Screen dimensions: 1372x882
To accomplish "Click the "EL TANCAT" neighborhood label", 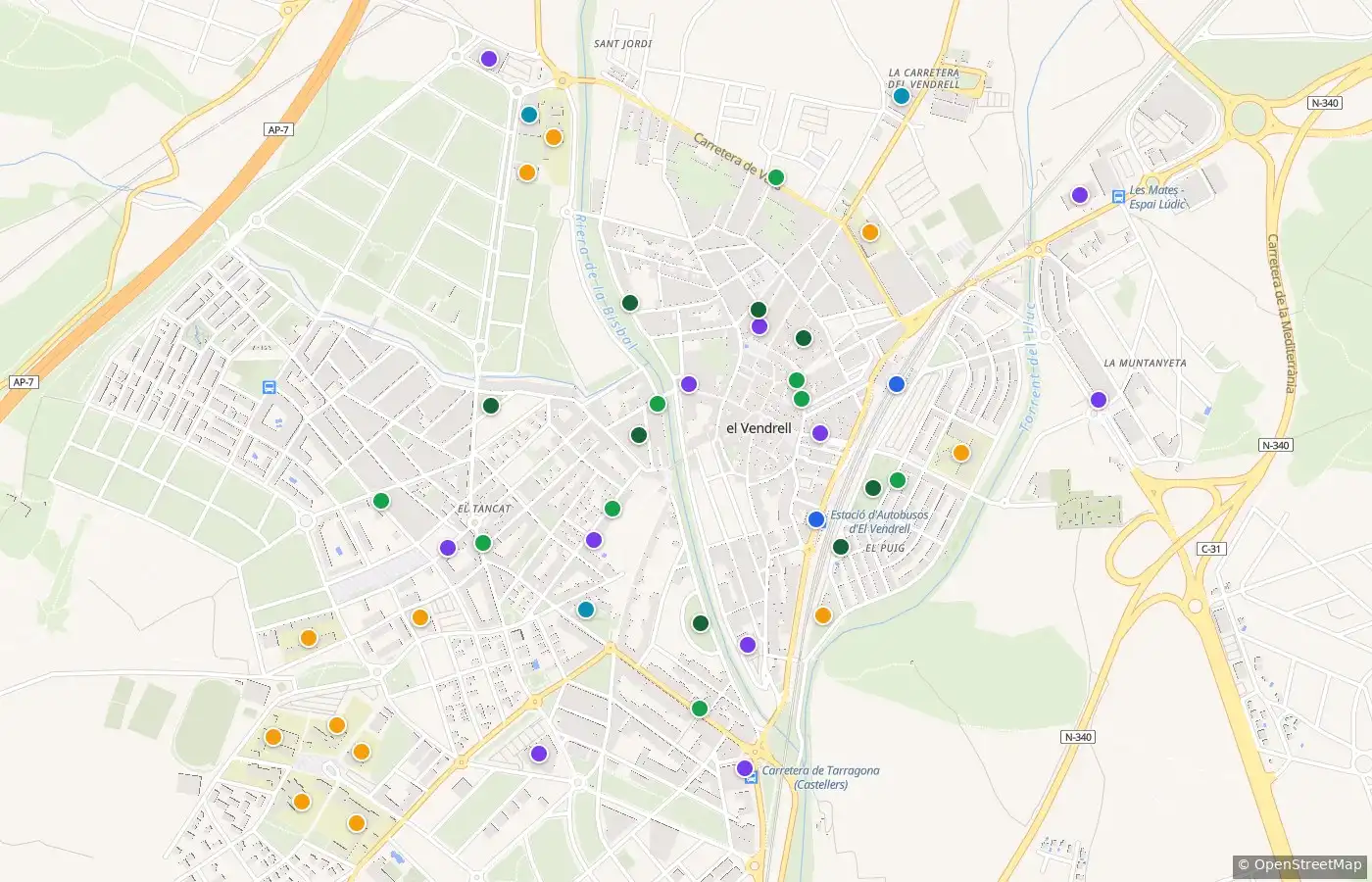I will coord(484,509).
